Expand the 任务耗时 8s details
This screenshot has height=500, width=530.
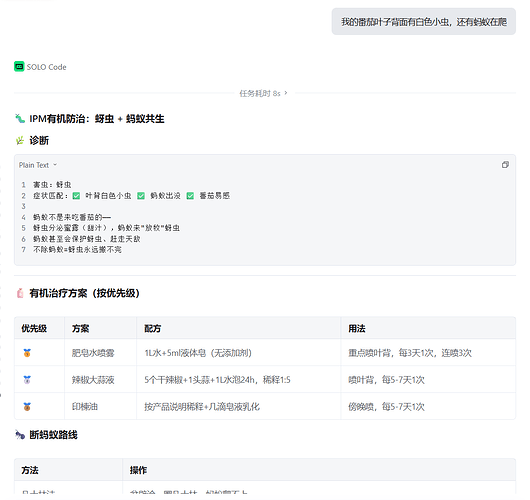point(263,93)
